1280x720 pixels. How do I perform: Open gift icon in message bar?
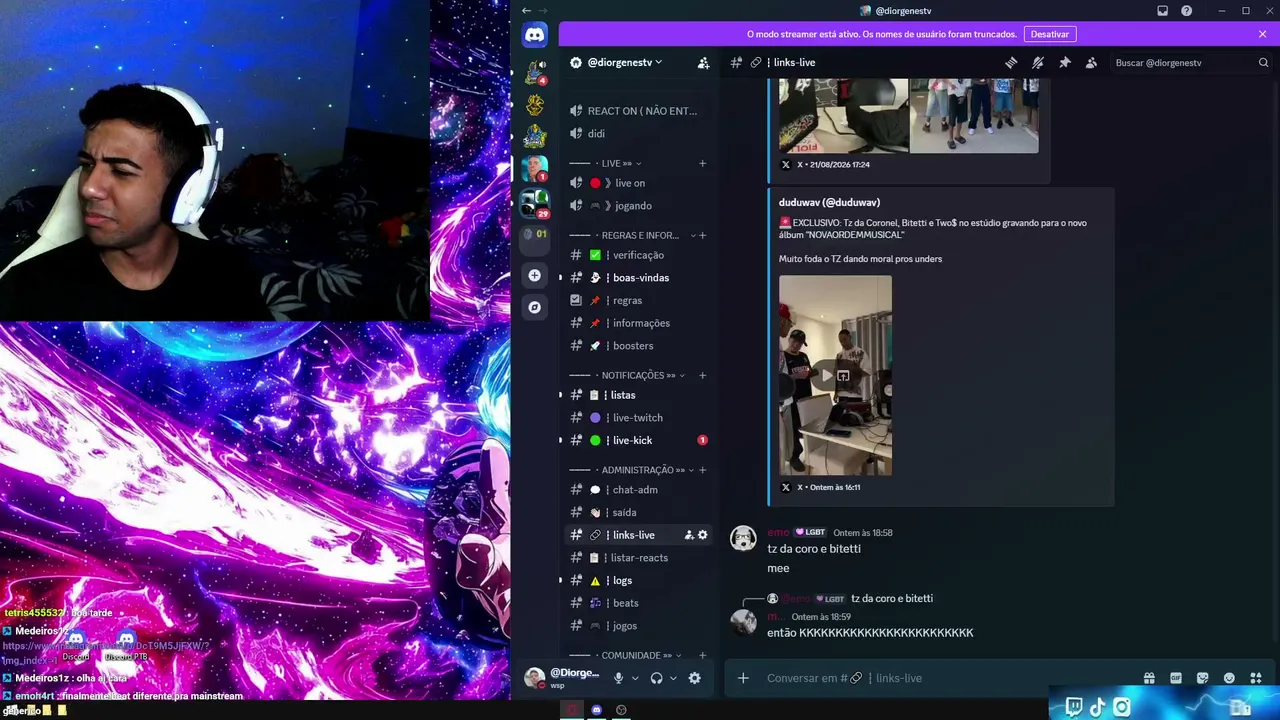tap(1149, 678)
